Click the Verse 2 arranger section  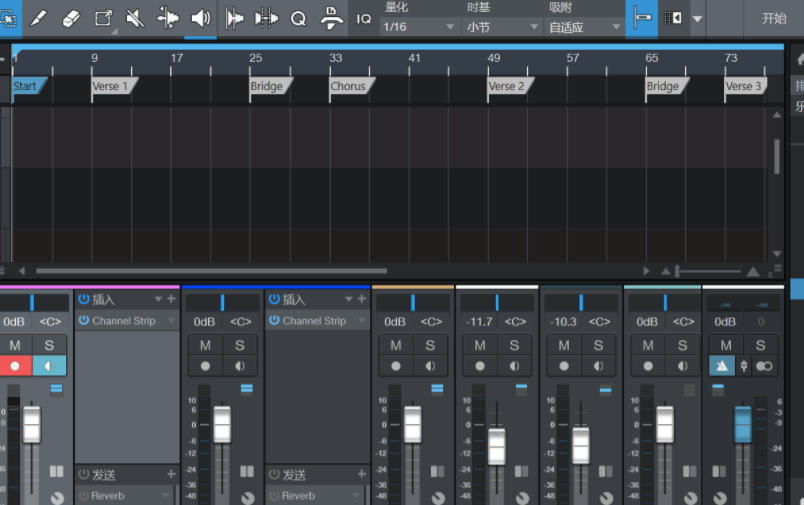510,86
